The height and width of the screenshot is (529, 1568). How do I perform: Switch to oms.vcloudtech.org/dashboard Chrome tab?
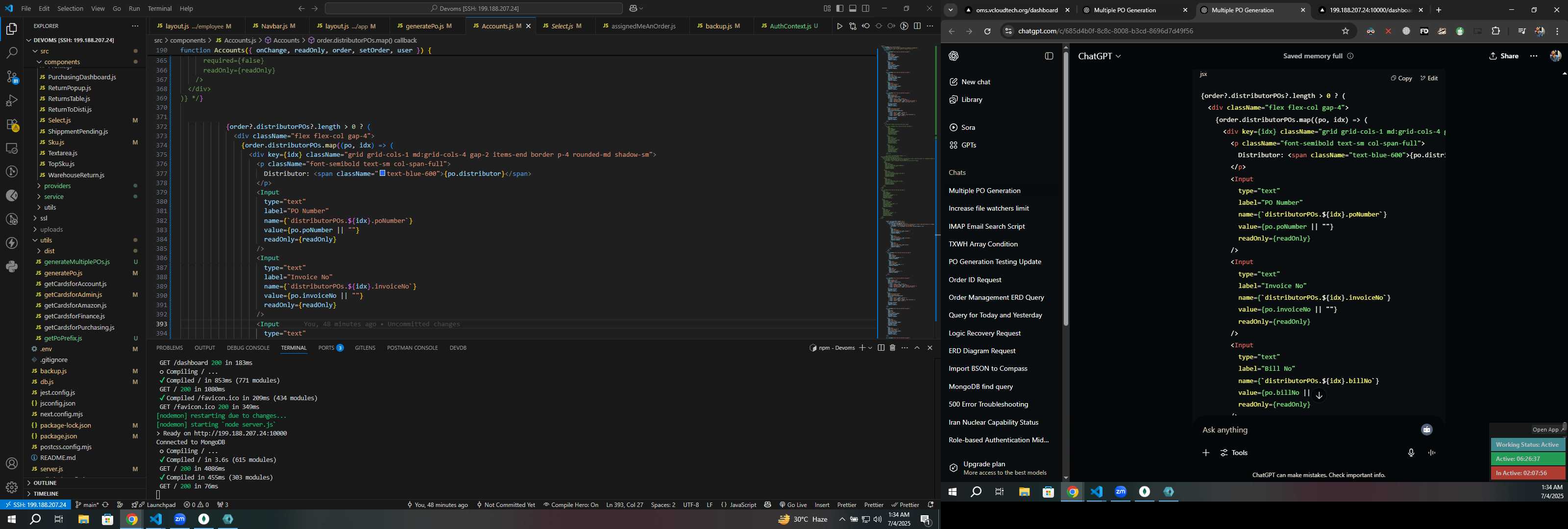click(1017, 10)
